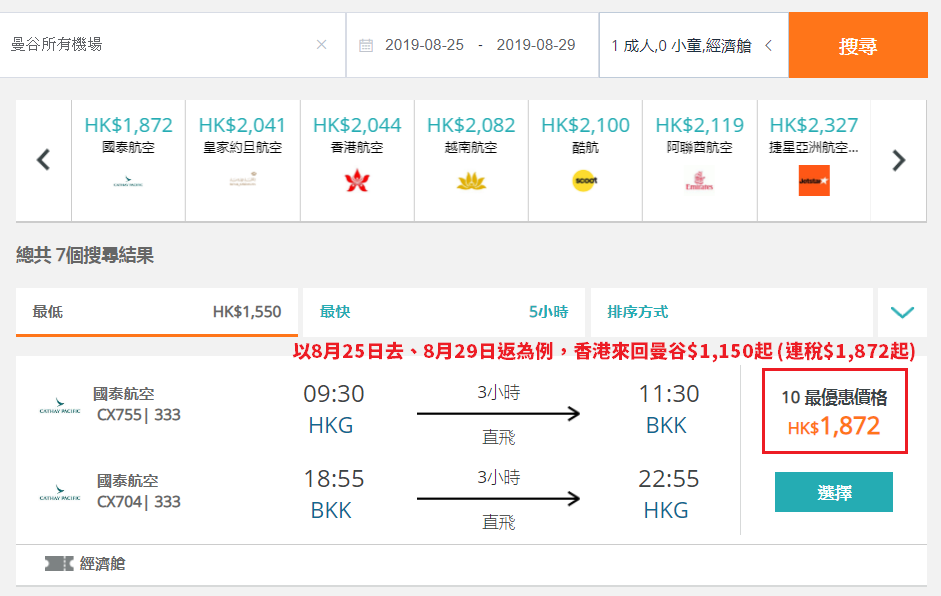The width and height of the screenshot is (941, 596).
Task: Show next airlines in carousel
Action: pos(898,160)
